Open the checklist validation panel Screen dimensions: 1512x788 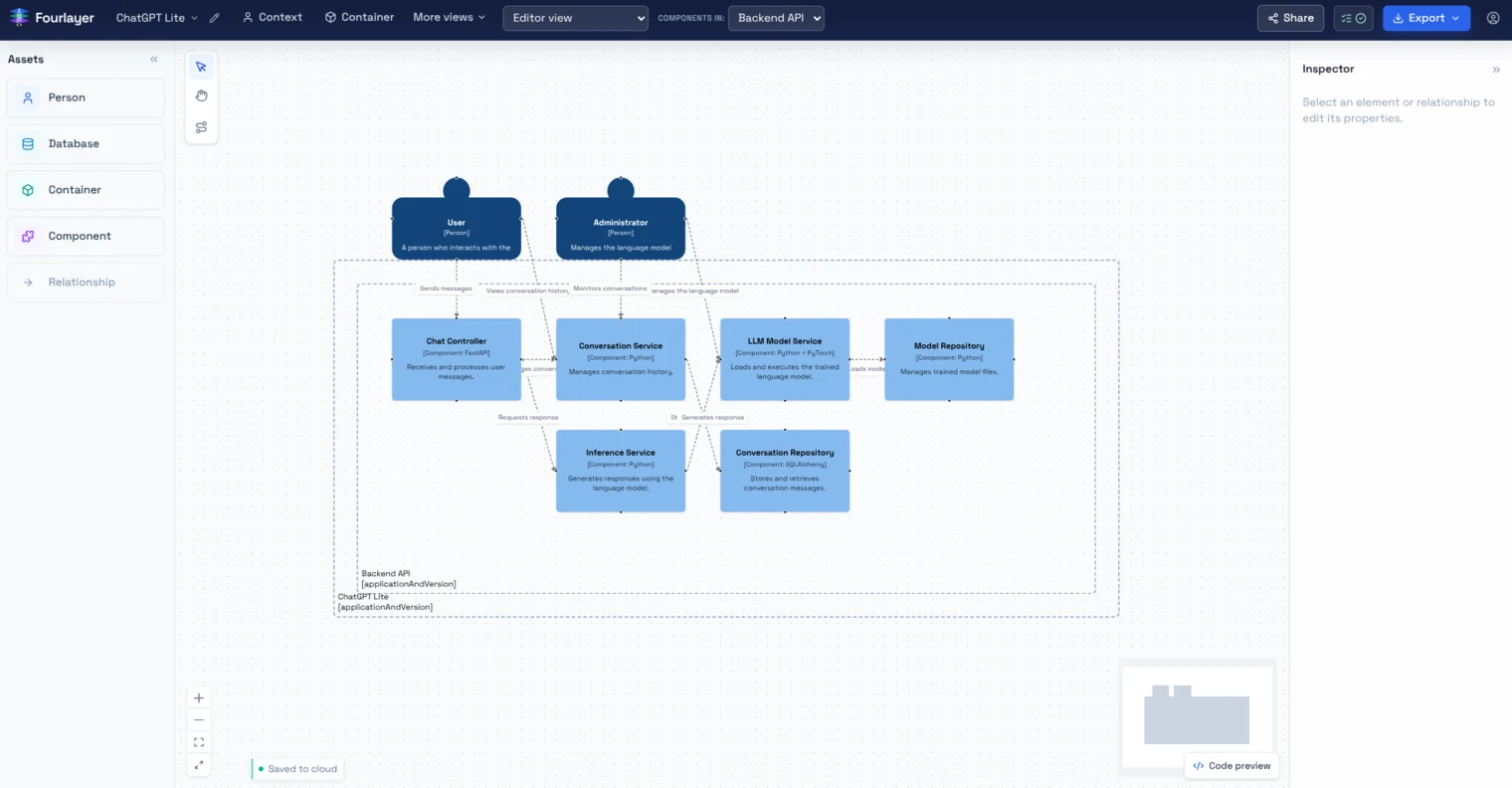pos(1353,18)
